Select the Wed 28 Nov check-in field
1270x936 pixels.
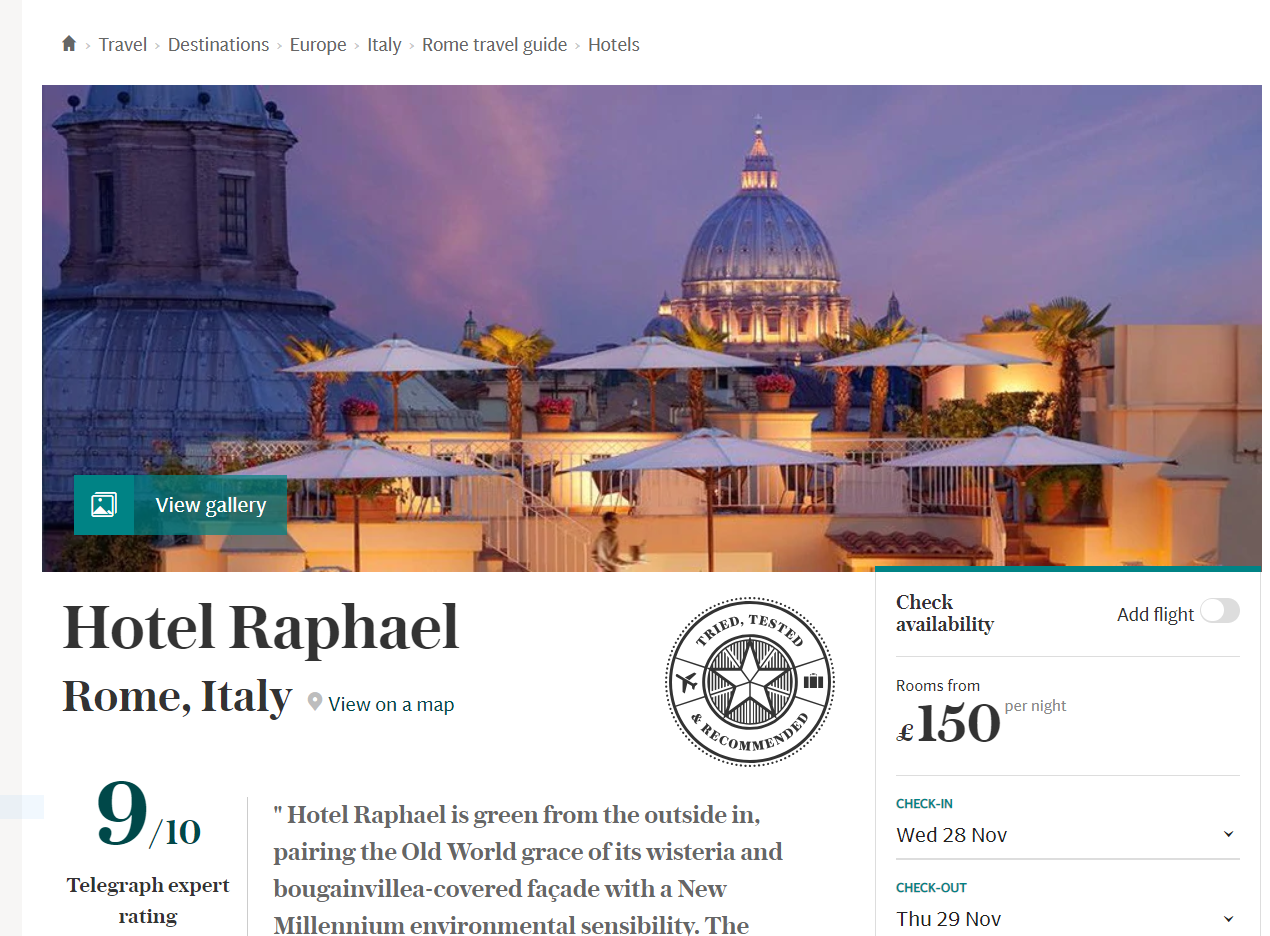(x=1068, y=834)
